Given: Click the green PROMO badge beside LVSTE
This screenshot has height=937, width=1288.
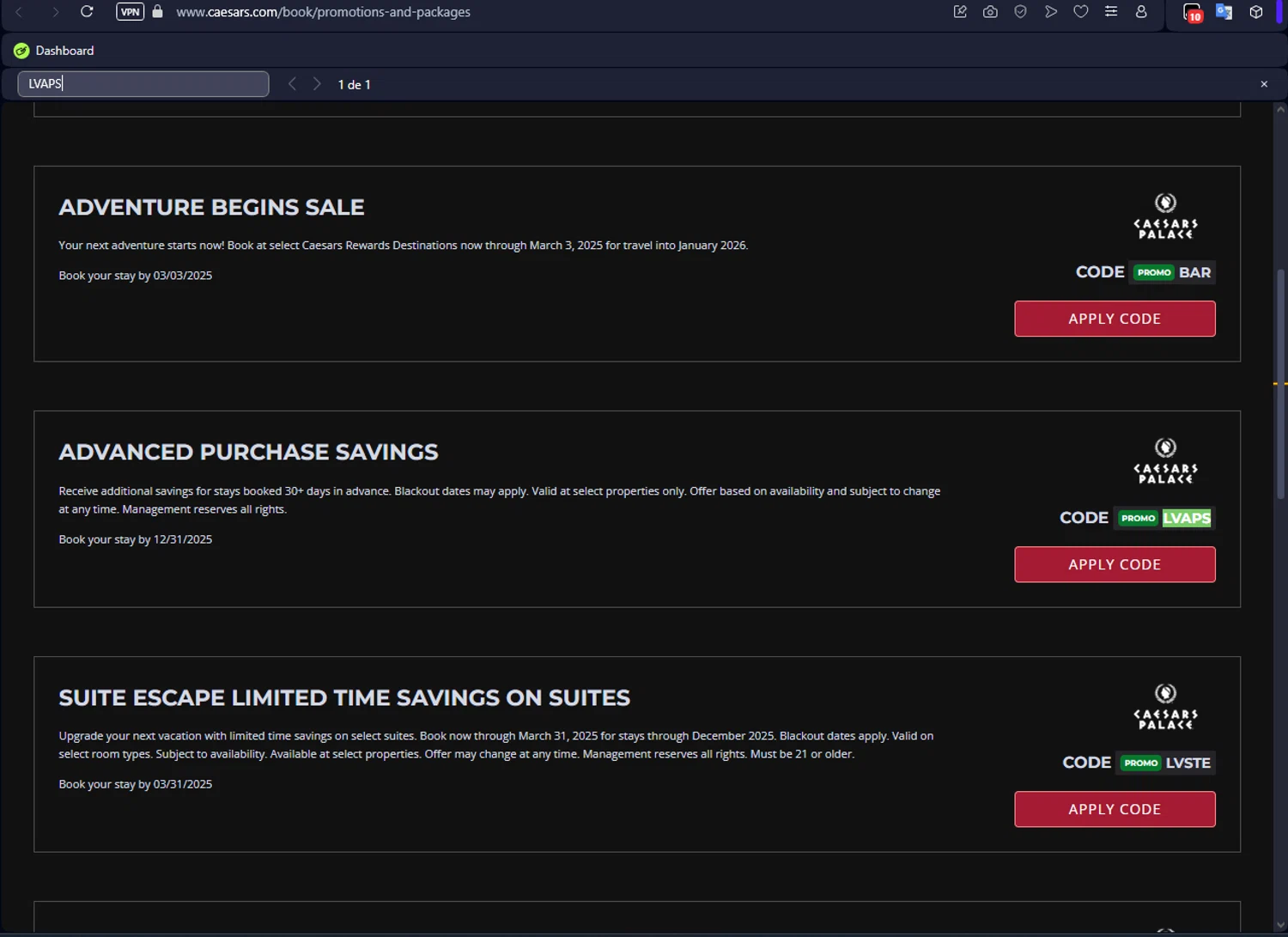Looking at the screenshot, I should pos(1141,763).
